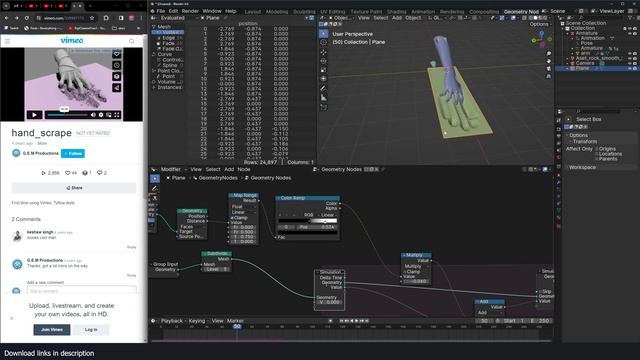Switch to the Animation workspace tab

(423, 12)
